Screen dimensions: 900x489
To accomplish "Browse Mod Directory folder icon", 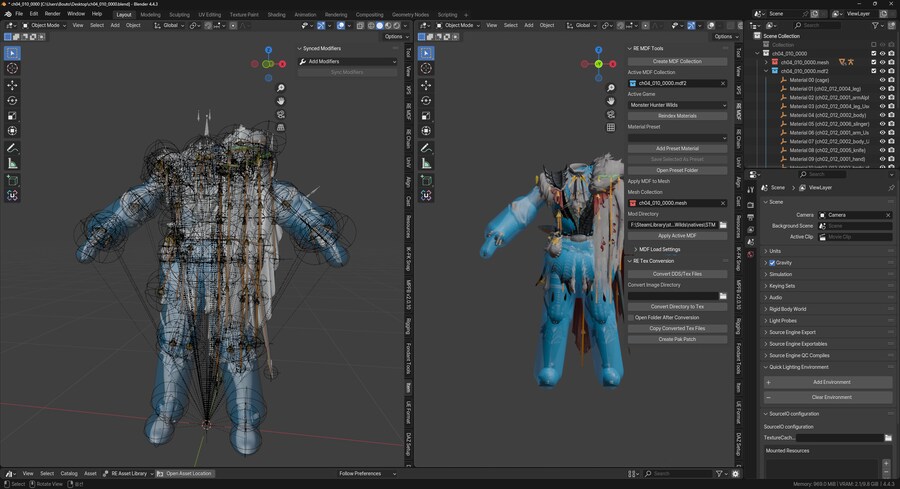I will [x=723, y=225].
